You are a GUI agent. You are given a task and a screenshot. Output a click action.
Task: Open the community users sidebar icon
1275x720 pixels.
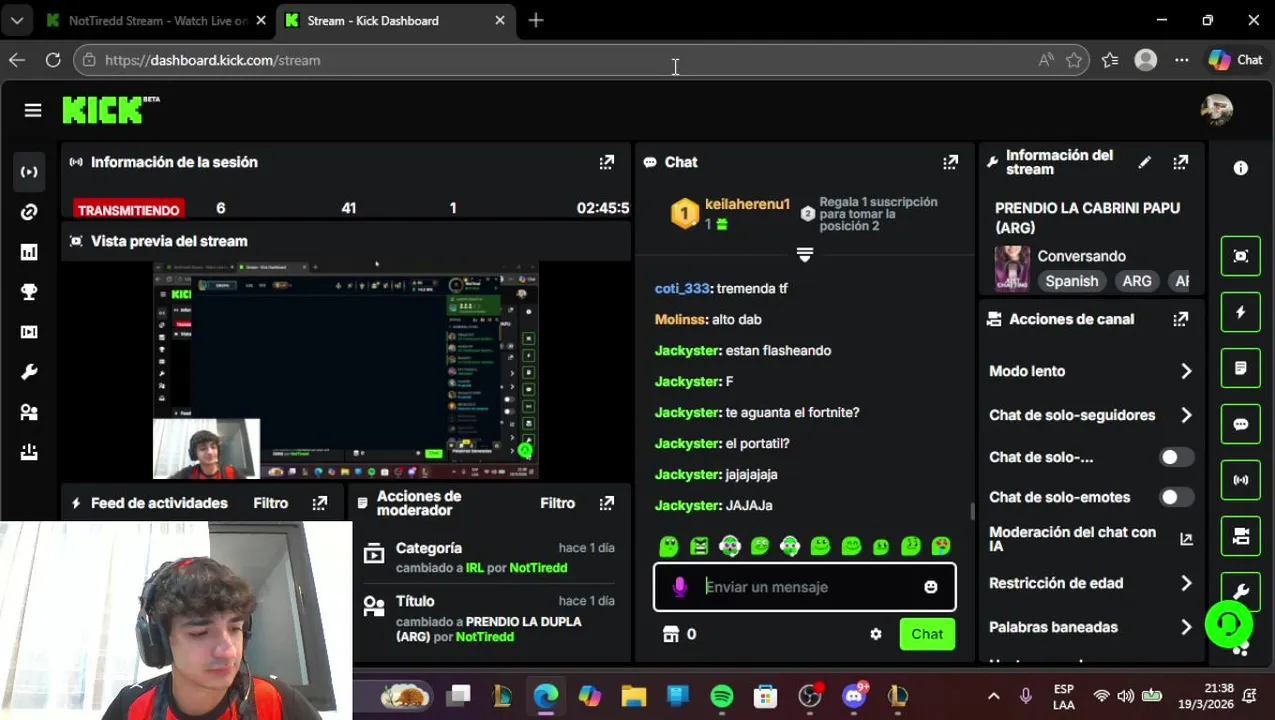tap(29, 412)
